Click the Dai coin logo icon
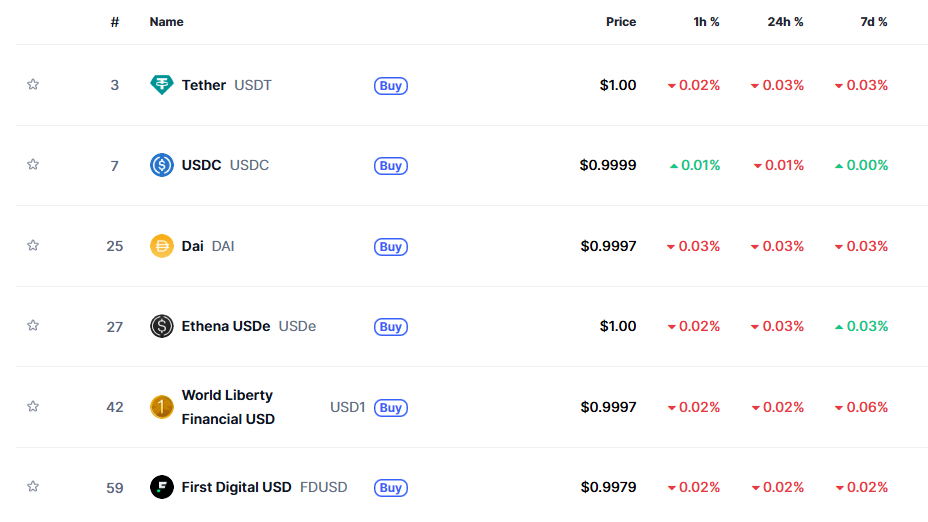This screenshot has height=522, width=928. 162,246
